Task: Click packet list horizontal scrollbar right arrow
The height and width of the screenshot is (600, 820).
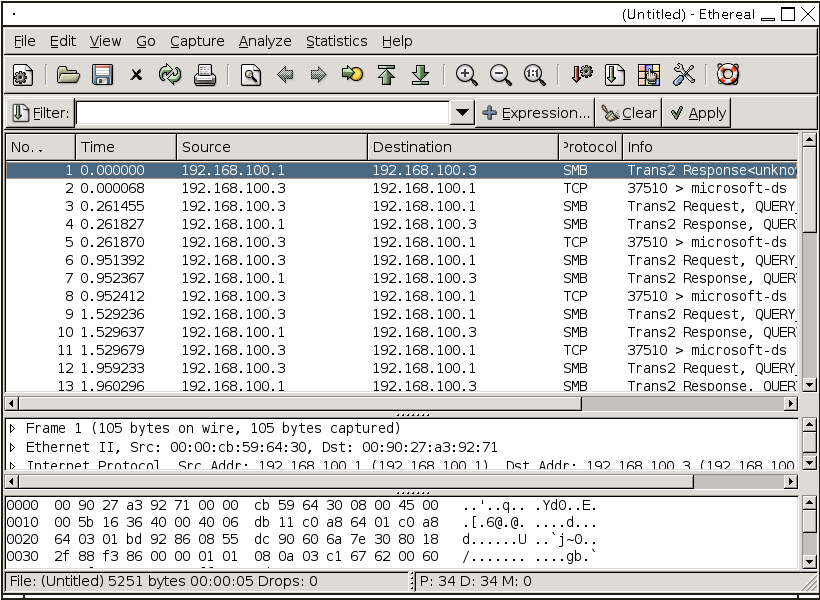Action: pos(791,403)
